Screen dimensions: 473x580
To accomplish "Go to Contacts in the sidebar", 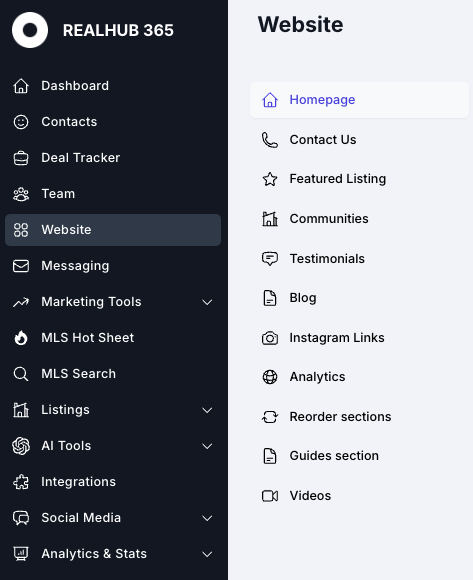I will (x=69, y=122).
